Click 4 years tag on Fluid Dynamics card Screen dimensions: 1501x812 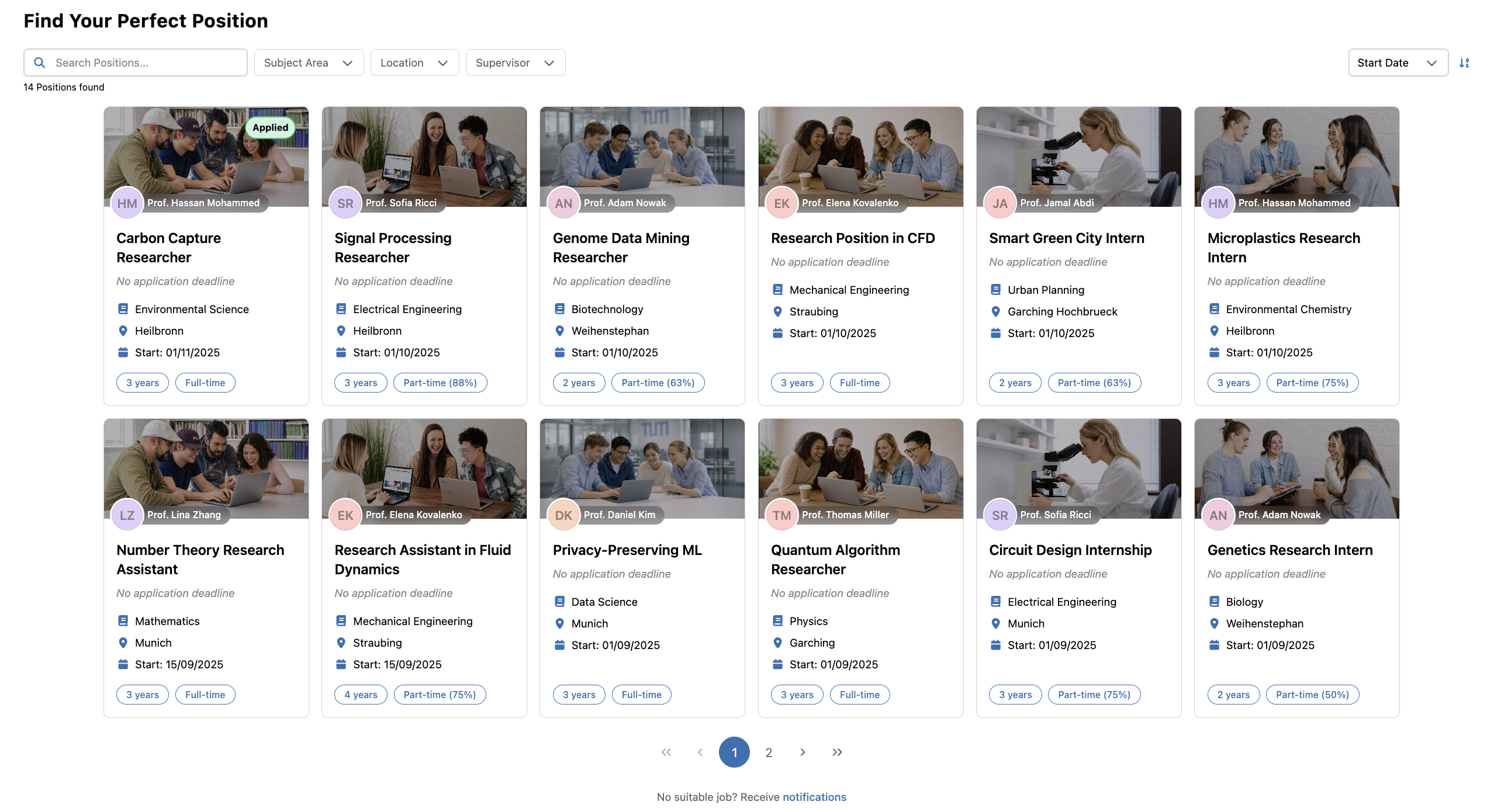point(361,695)
